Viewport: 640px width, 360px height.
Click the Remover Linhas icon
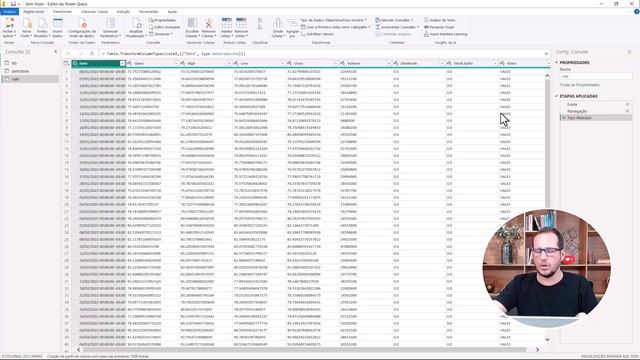pyautogui.click(x=241, y=23)
